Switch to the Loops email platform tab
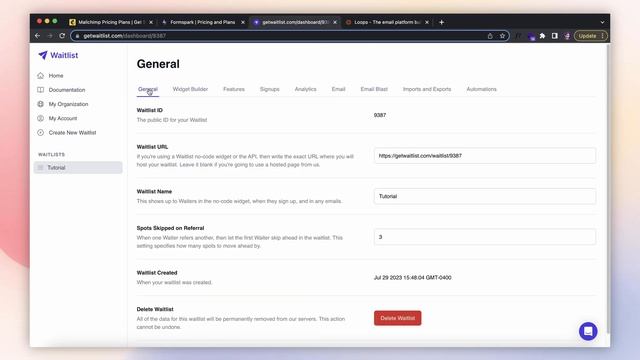 tap(387, 22)
